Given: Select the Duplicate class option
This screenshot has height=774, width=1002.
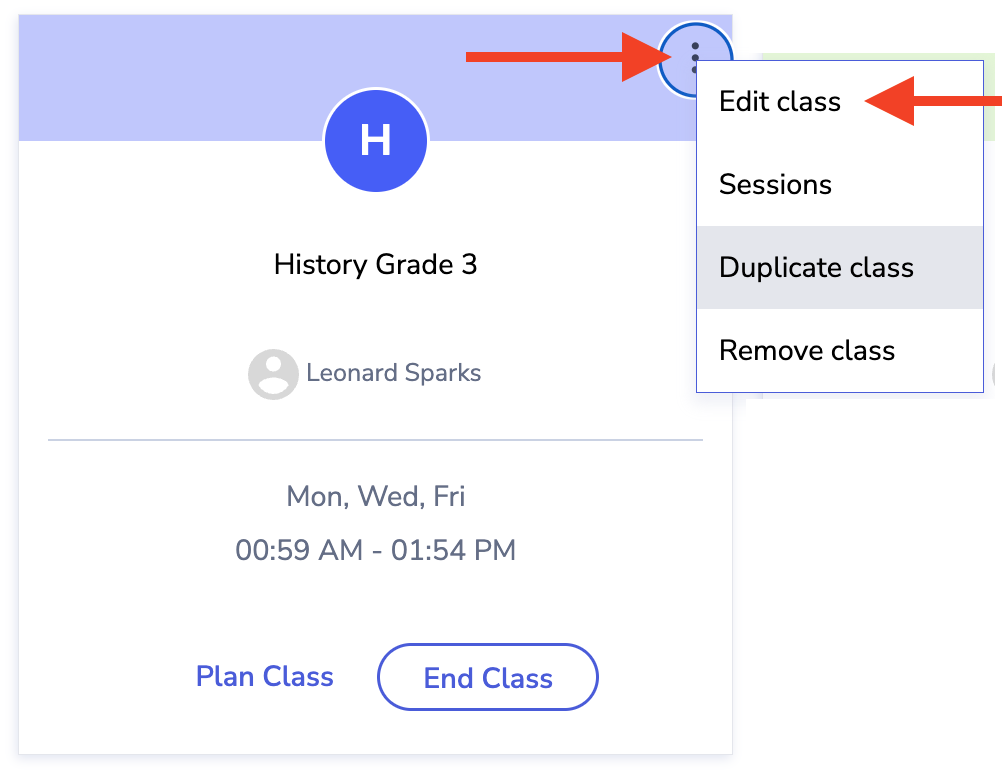Looking at the screenshot, I should click(x=816, y=268).
